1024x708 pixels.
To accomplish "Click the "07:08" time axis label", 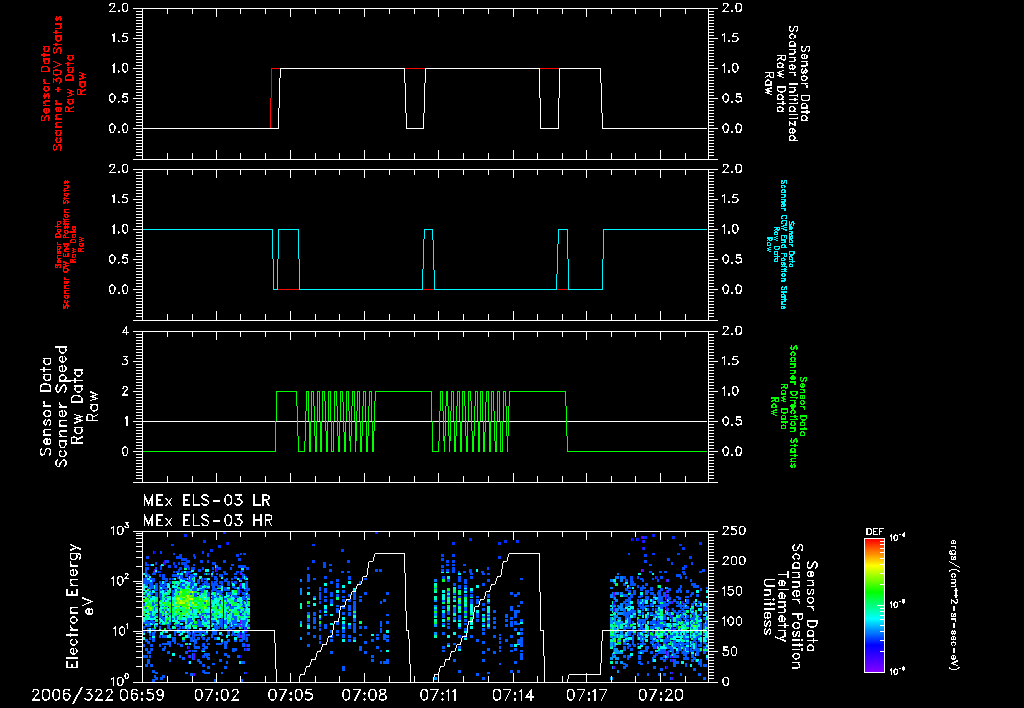I will (x=364, y=695).
